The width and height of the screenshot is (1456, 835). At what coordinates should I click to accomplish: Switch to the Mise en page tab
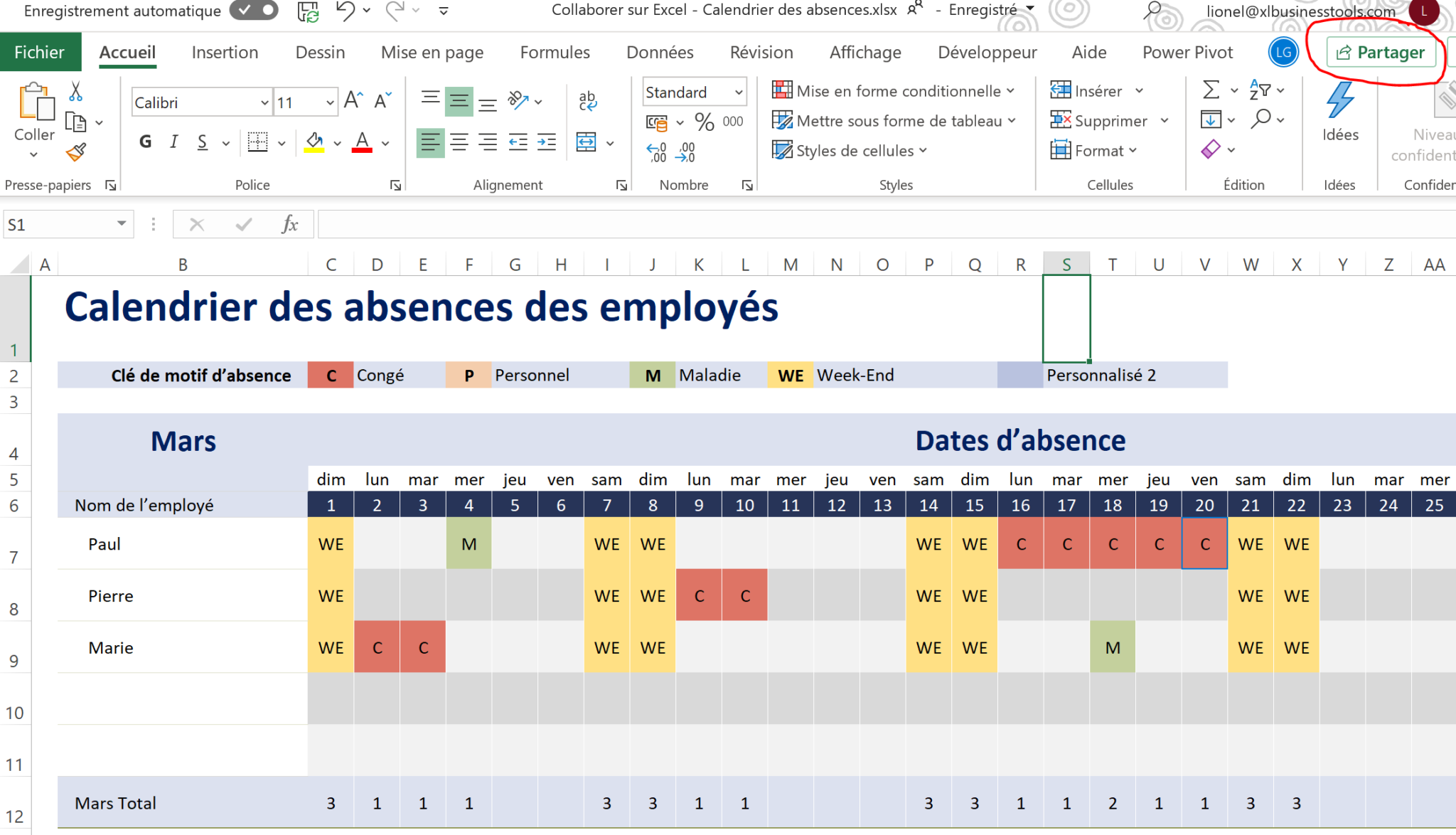432,52
